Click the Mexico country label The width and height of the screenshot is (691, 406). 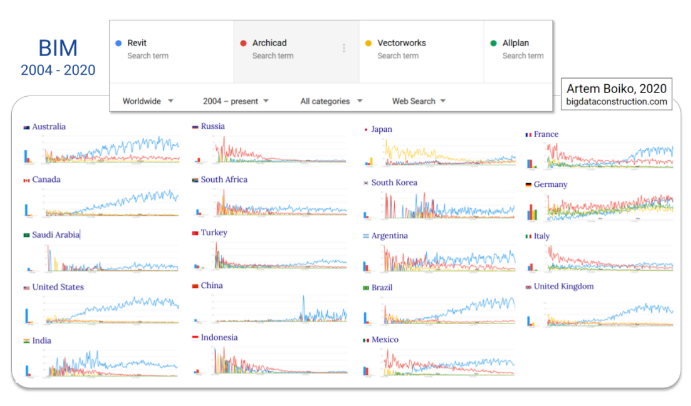coord(385,339)
